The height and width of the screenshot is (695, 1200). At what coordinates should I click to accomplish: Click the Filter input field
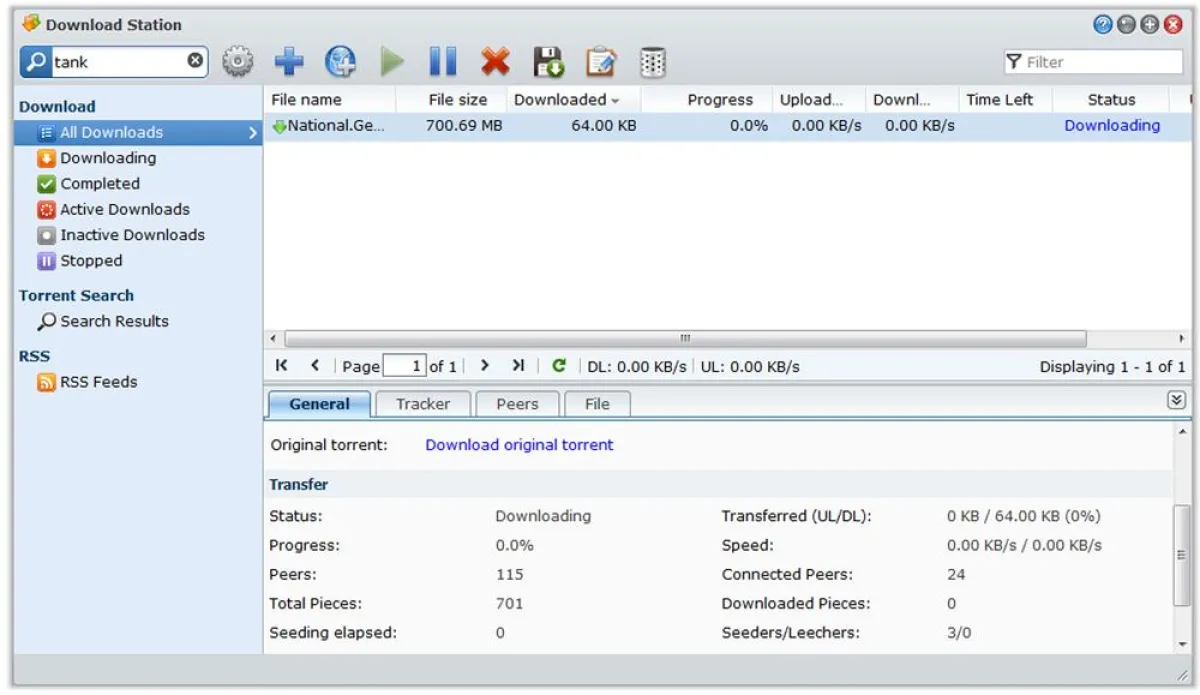1102,62
